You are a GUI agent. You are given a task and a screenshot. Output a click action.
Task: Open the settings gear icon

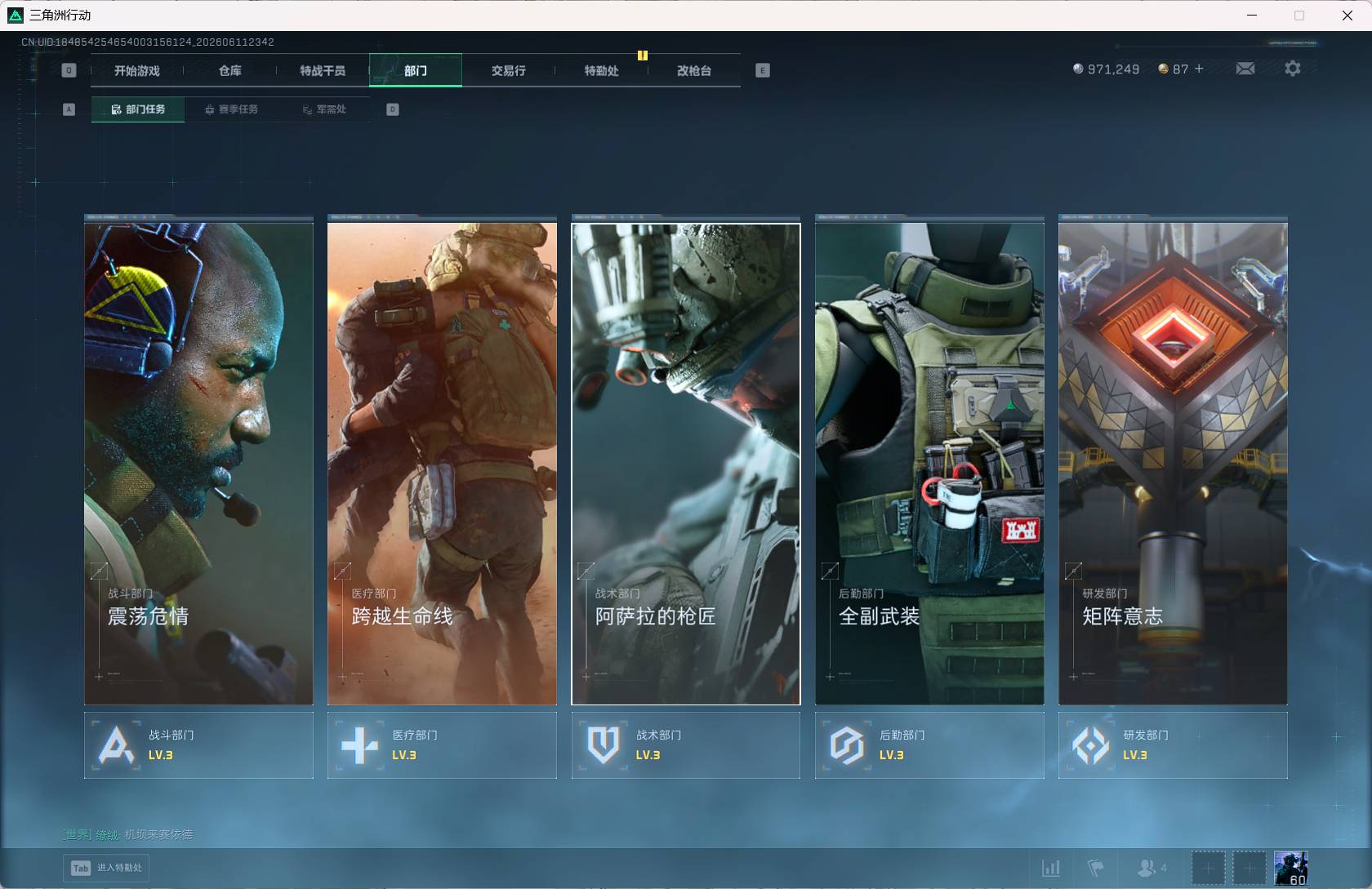click(x=1292, y=69)
